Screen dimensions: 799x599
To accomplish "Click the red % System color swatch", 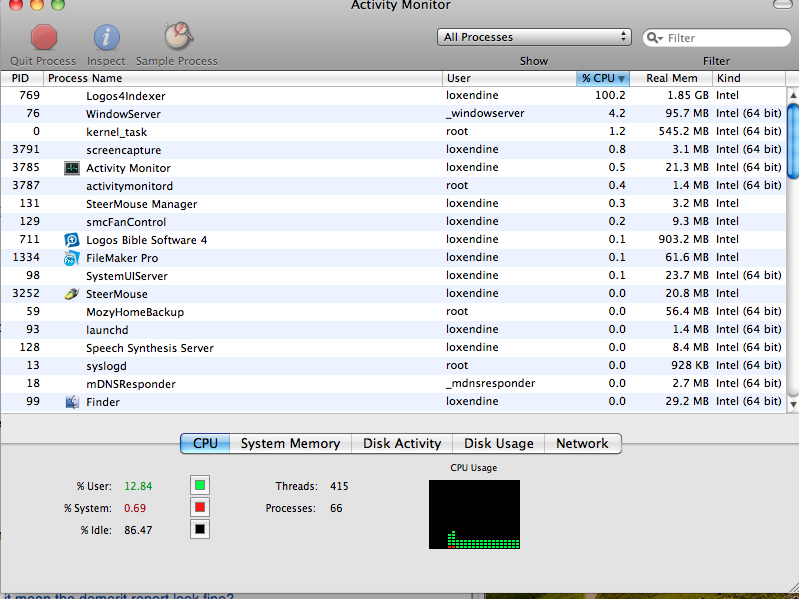I will [200, 507].
